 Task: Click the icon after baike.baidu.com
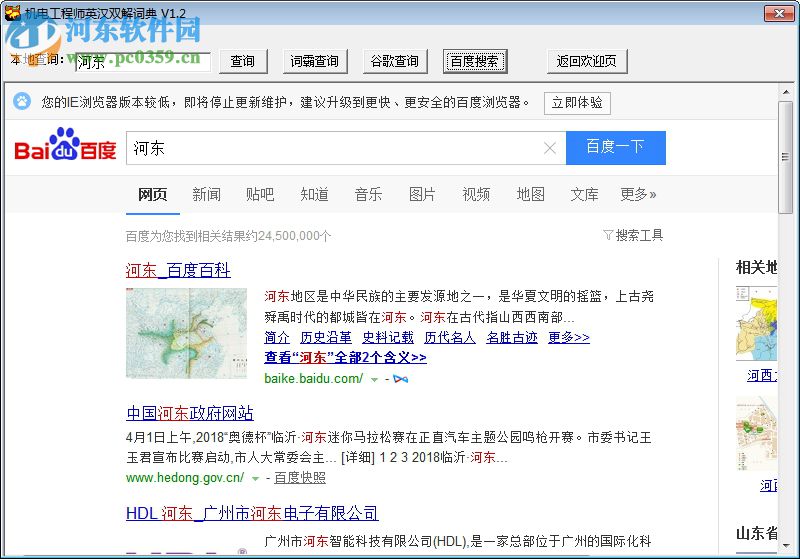pyautogui.click(x=401, y=379)
